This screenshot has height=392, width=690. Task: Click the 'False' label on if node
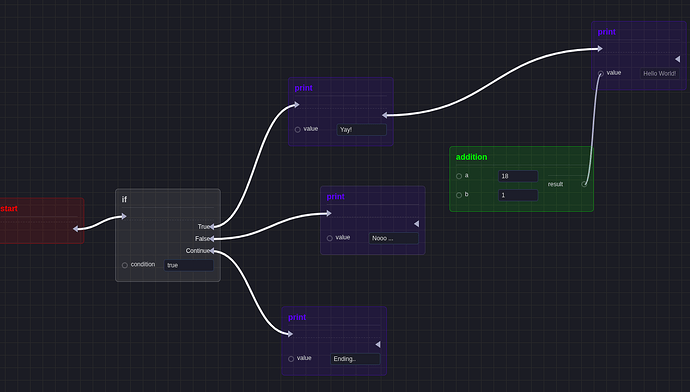coord(202,239)
